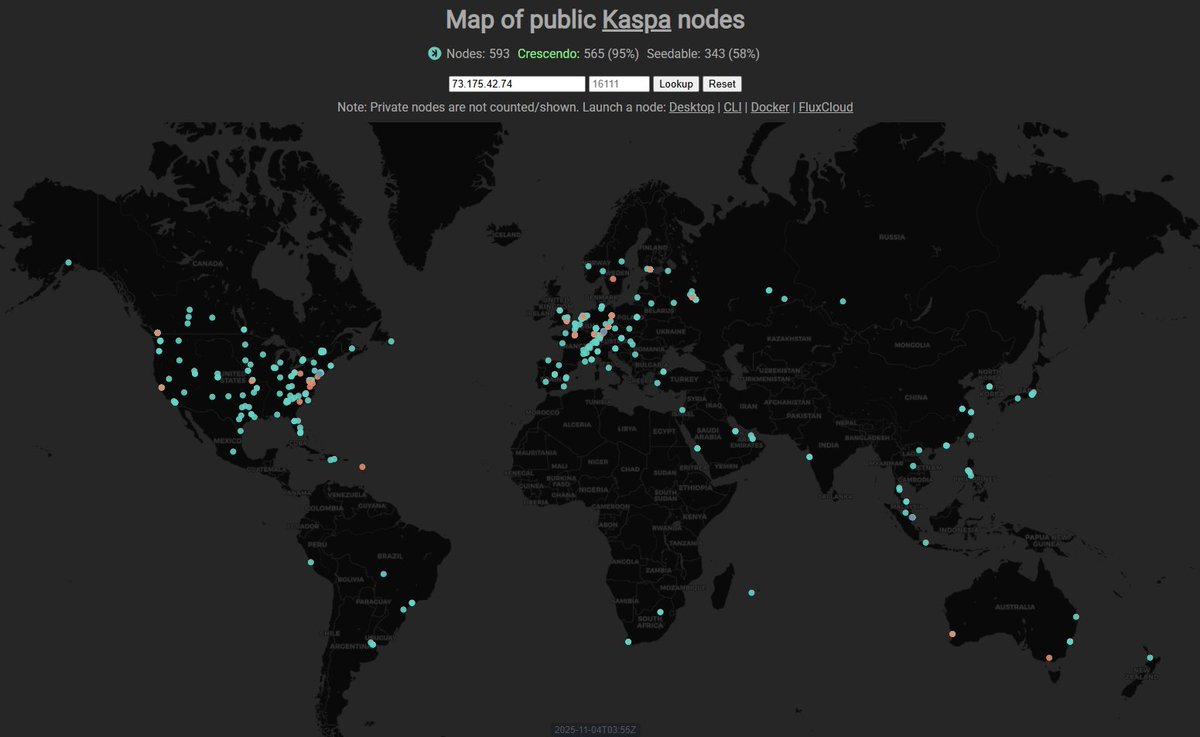Select the node dot east of Madagascar
1200x737 pixels.
click(752, 592)
